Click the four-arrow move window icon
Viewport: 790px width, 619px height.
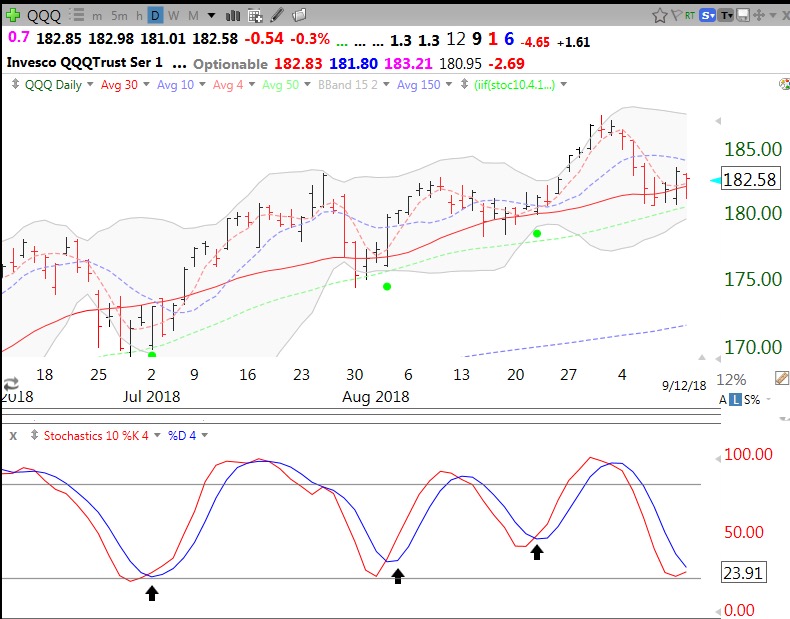[x=759, y=16]
